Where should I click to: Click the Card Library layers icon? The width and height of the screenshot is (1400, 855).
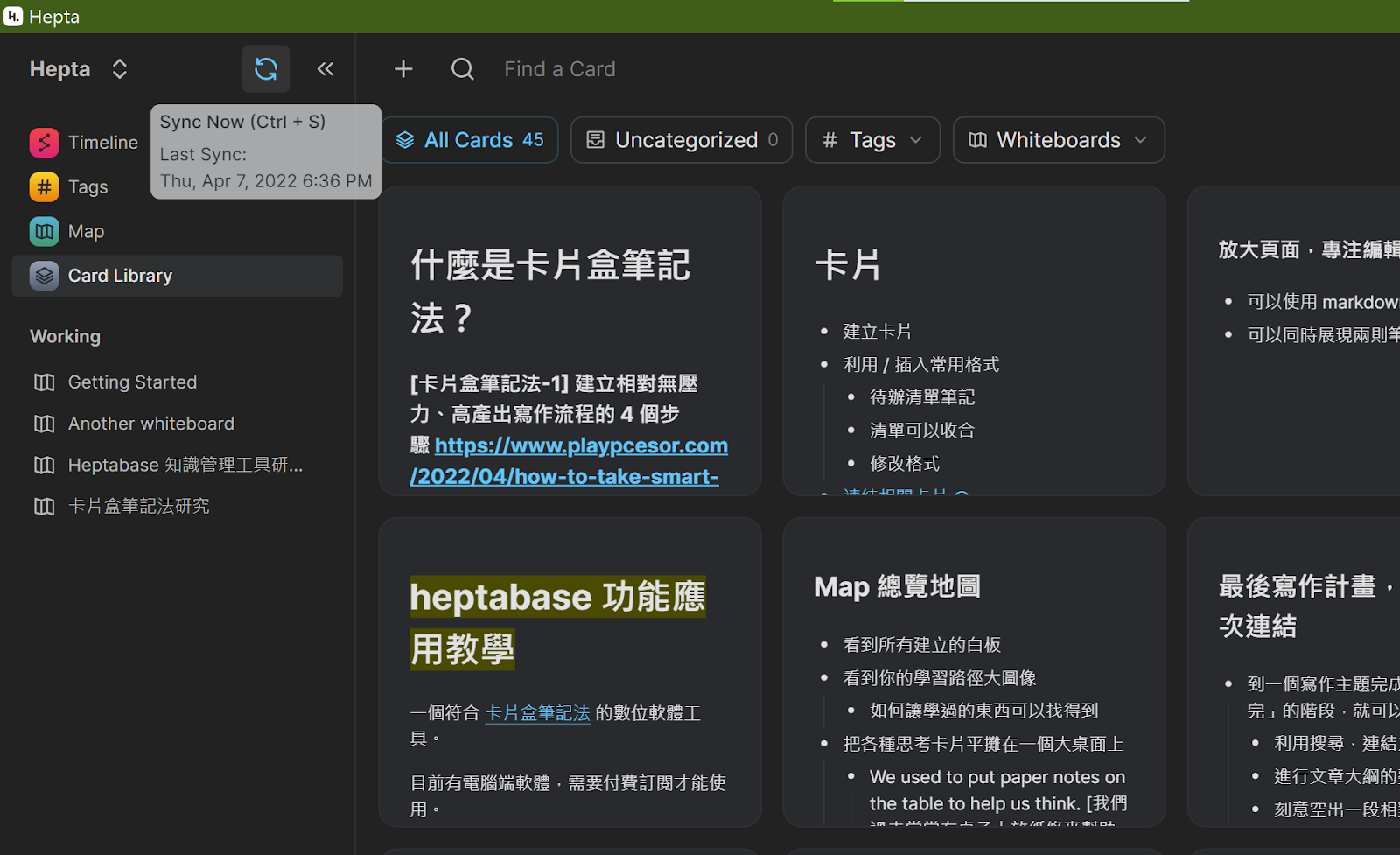pyautogui.click(x=45, y=276)
